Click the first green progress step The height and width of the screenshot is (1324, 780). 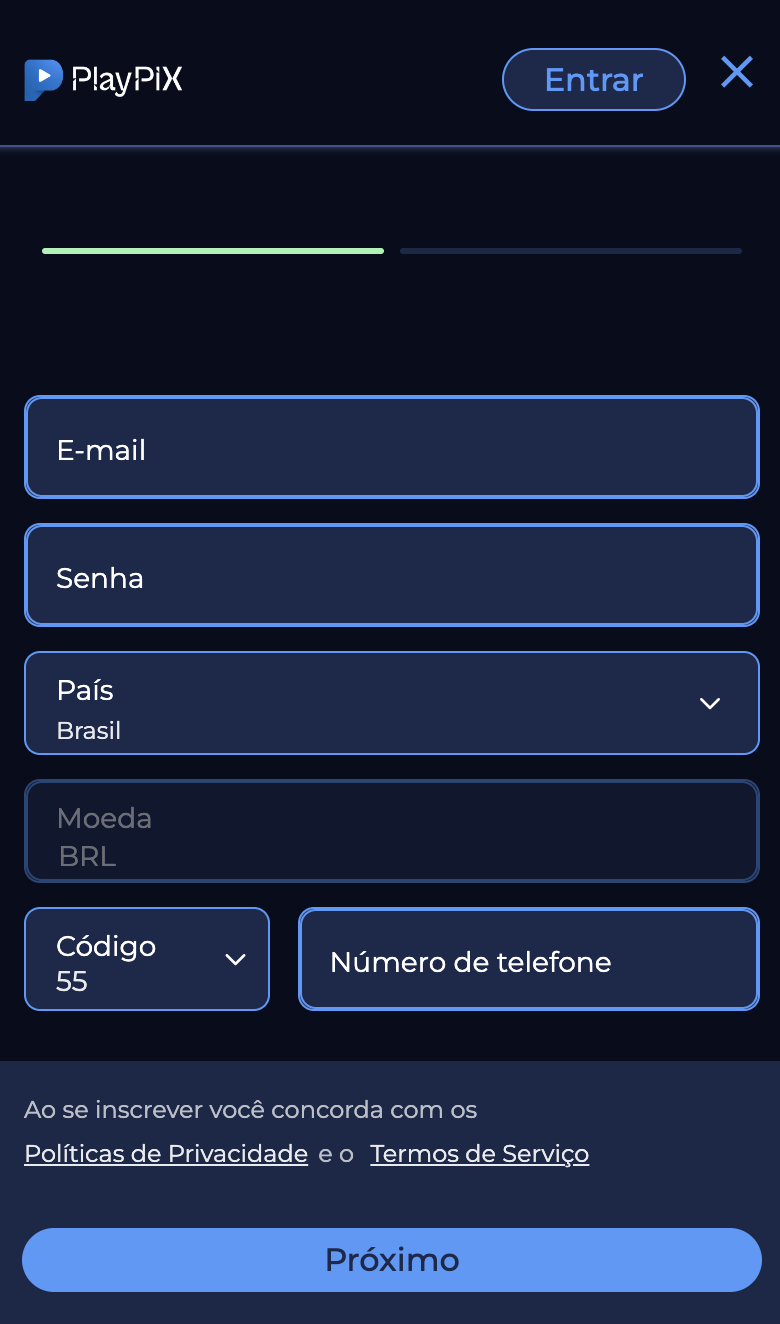pos(213,251)
